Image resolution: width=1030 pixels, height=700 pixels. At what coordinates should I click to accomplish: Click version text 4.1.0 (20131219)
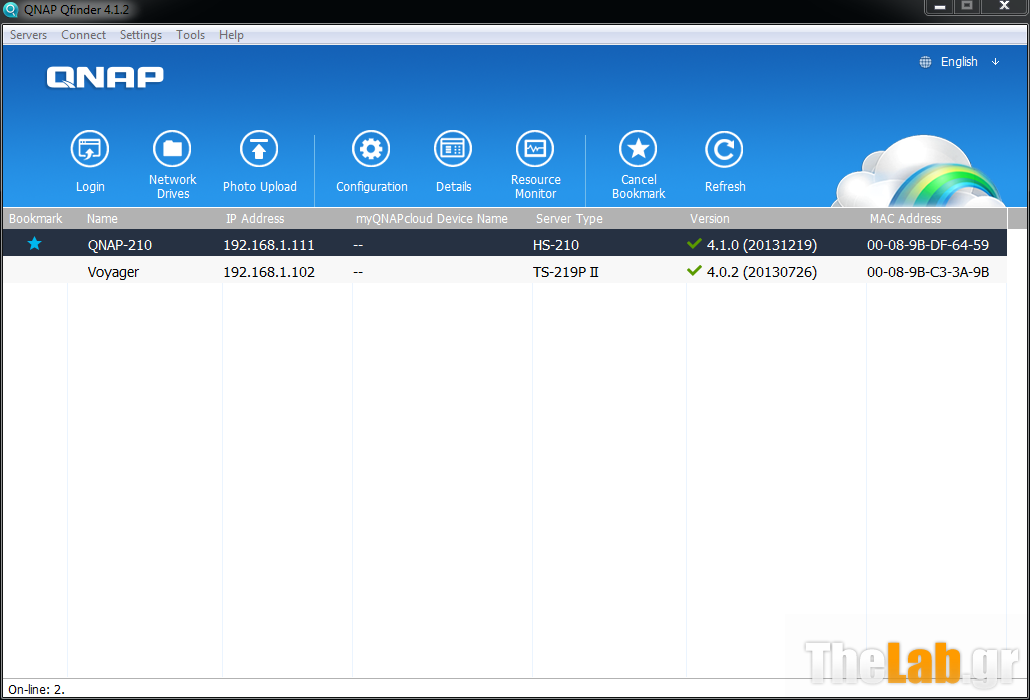(762, 245)
